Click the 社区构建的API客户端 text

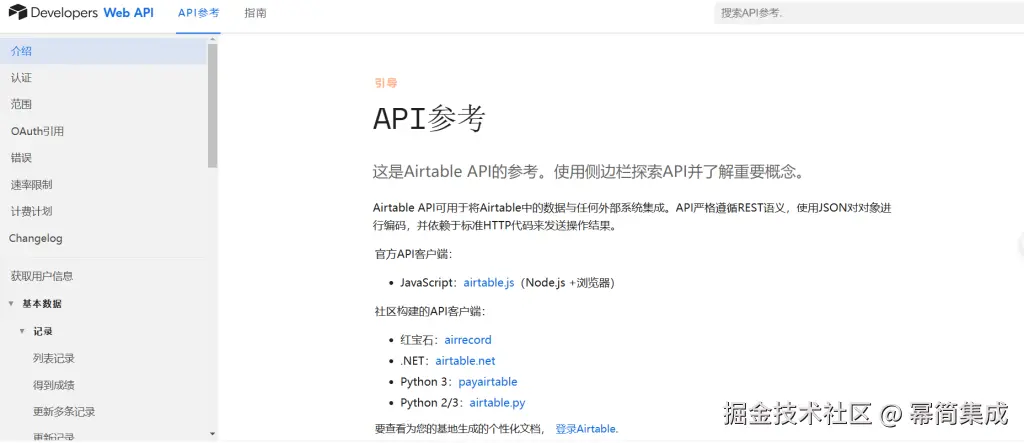(x=429, y=311)
